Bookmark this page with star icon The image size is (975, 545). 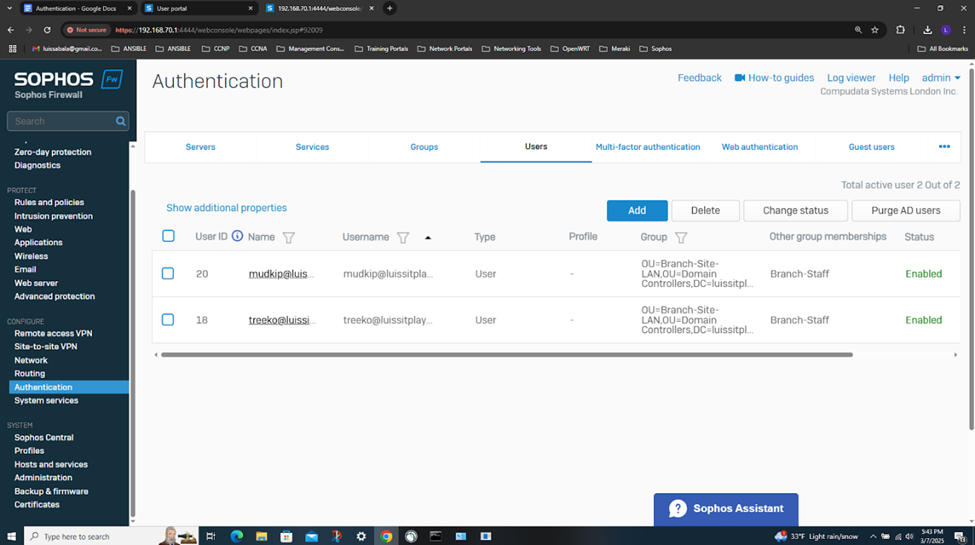875,30
